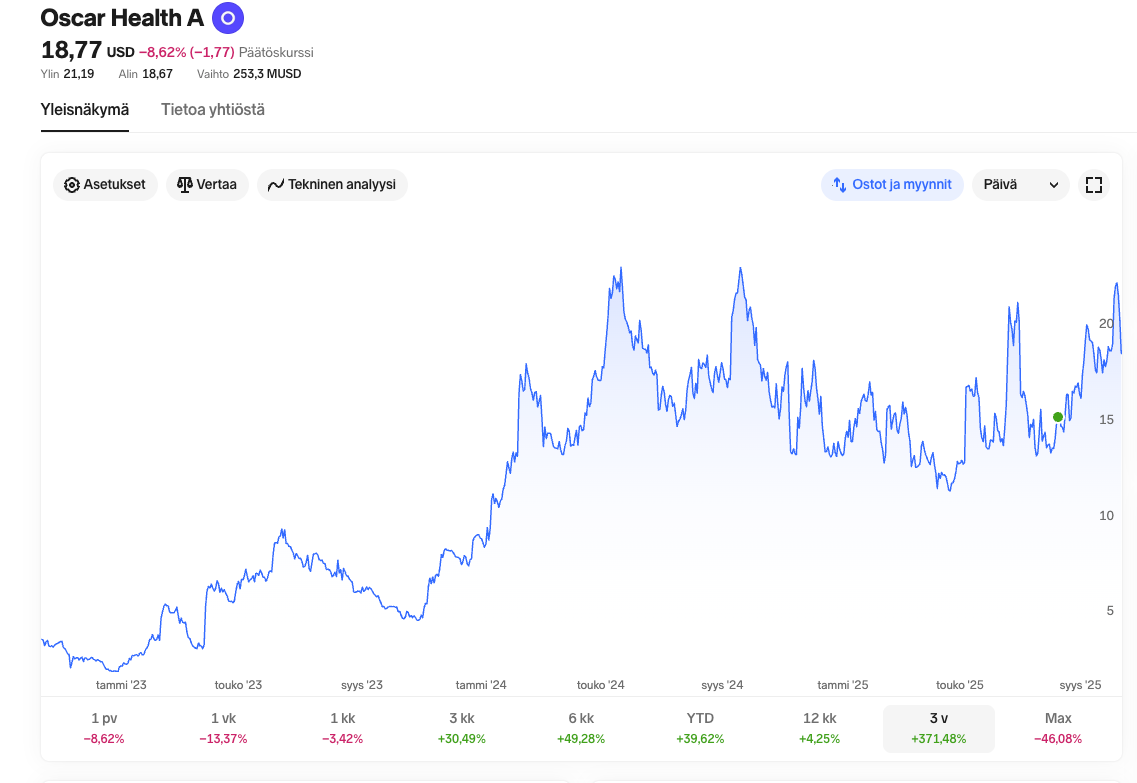
Task: Select the YTD time range
Action: coord(700,728)
